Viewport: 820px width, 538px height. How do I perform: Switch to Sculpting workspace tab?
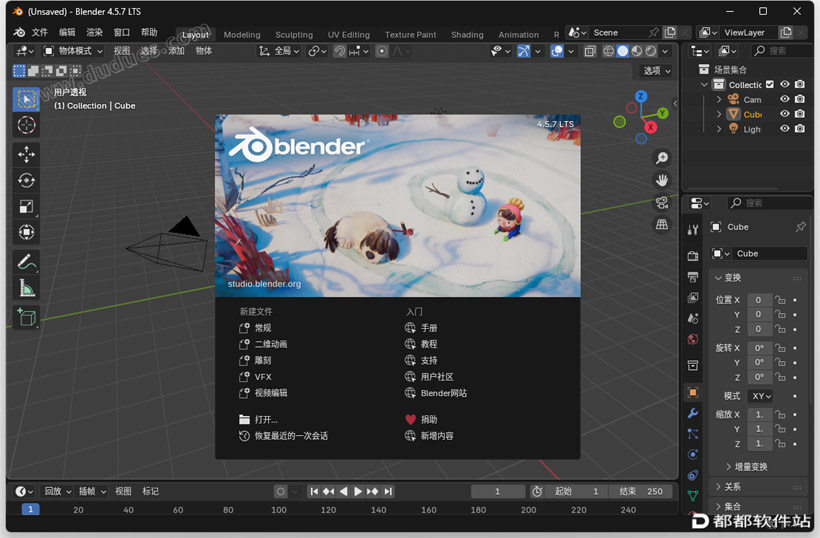point(294,35)
